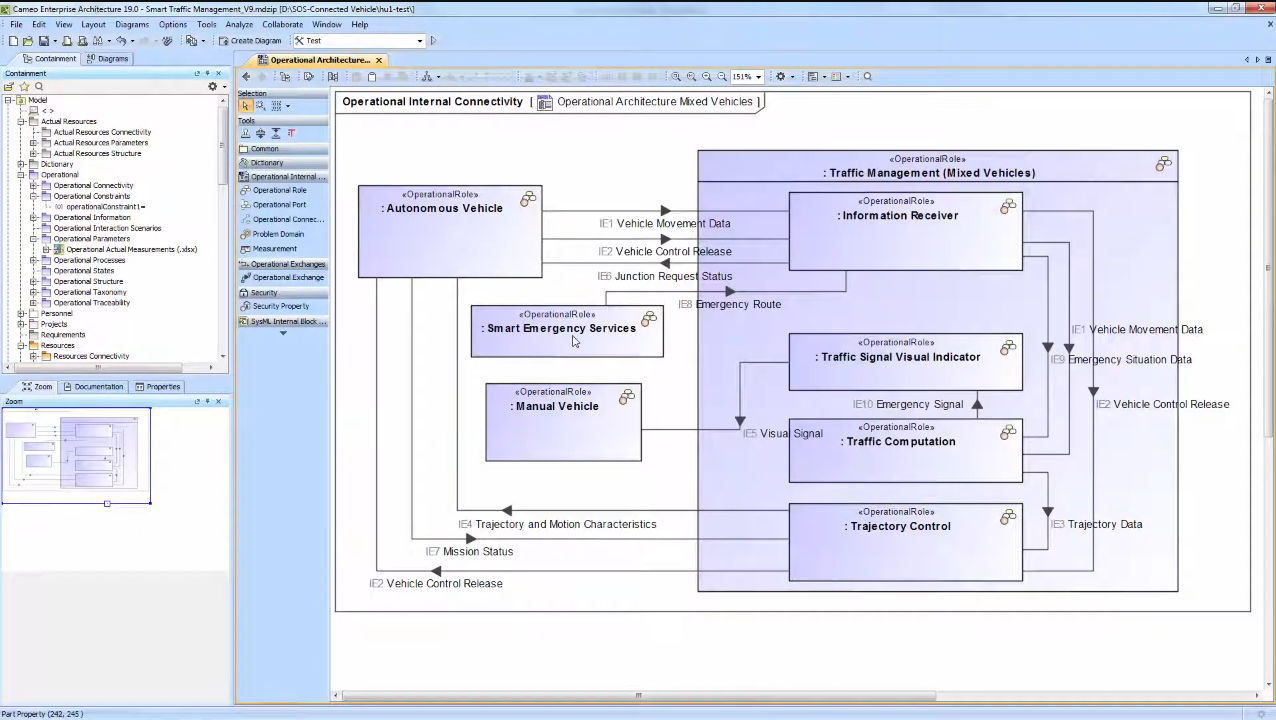
Task: Toggle the Common palette group
Action: point(283,149)
